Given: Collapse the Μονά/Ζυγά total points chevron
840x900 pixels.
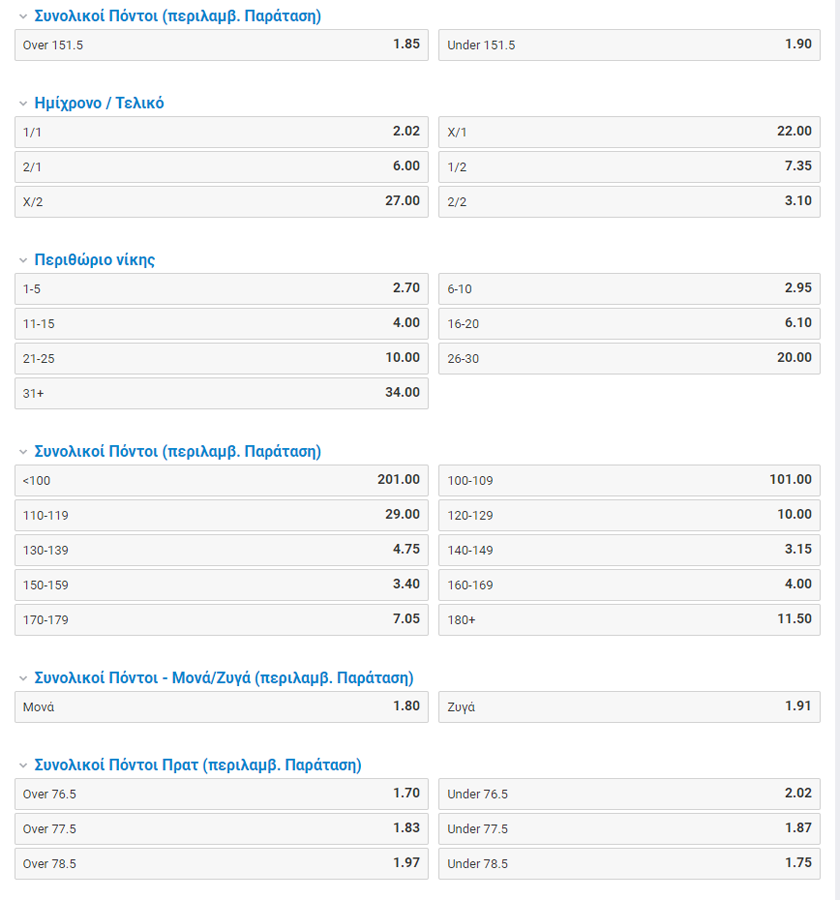Looking at the screenshot, I should [23, 678].
